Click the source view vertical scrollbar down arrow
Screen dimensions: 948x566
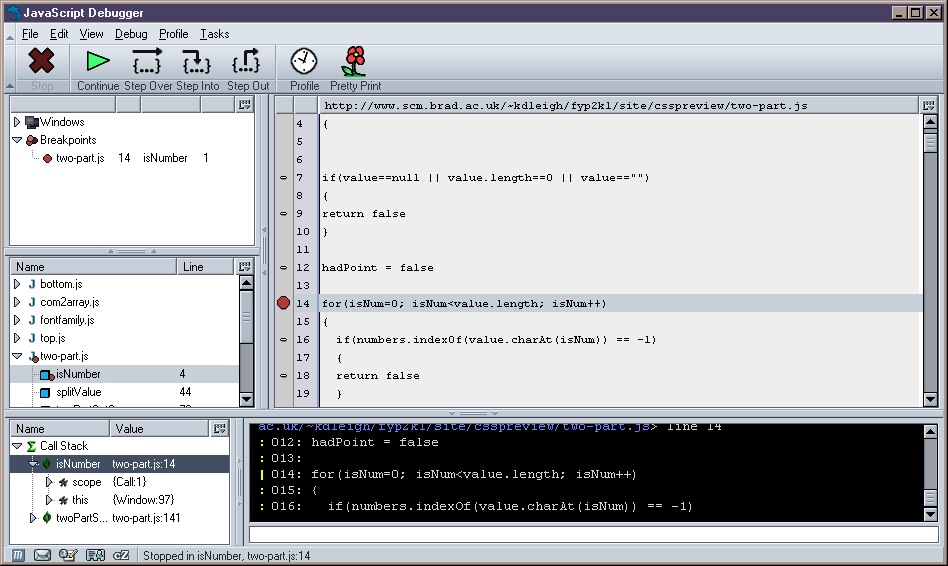click(930, 400)
